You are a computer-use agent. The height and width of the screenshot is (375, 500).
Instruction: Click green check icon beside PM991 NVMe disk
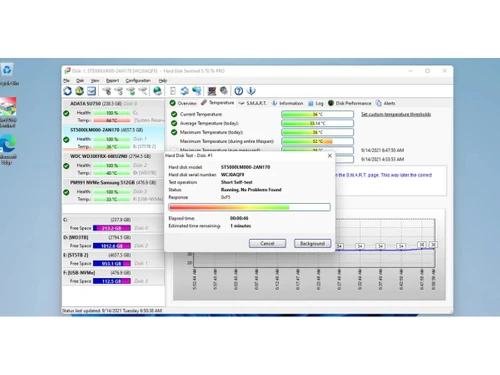click(x=66, y=192)
